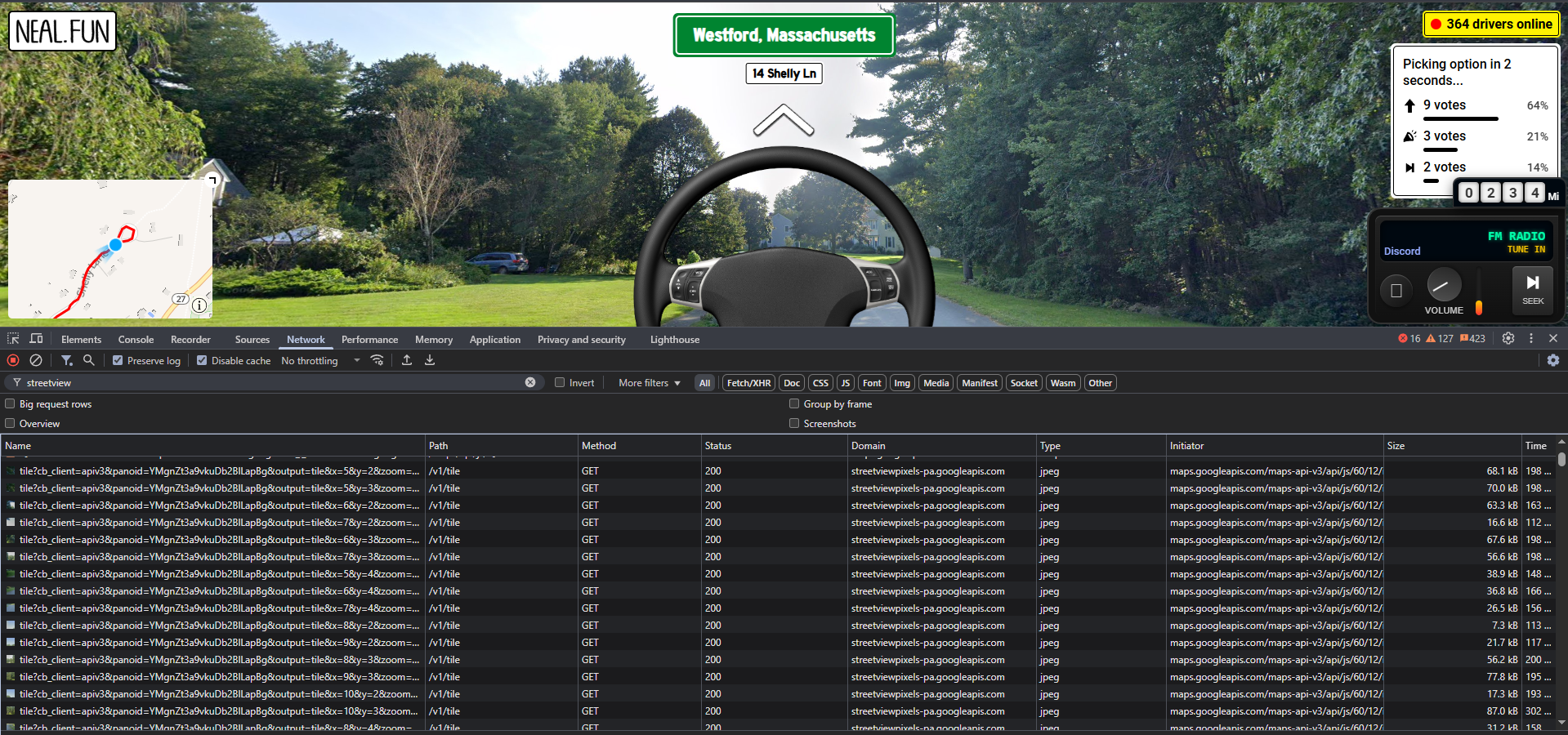The width and height of the screenshot is (1568, 735).
Task: Show the 16 errors counter
Action: [1409, 339]
